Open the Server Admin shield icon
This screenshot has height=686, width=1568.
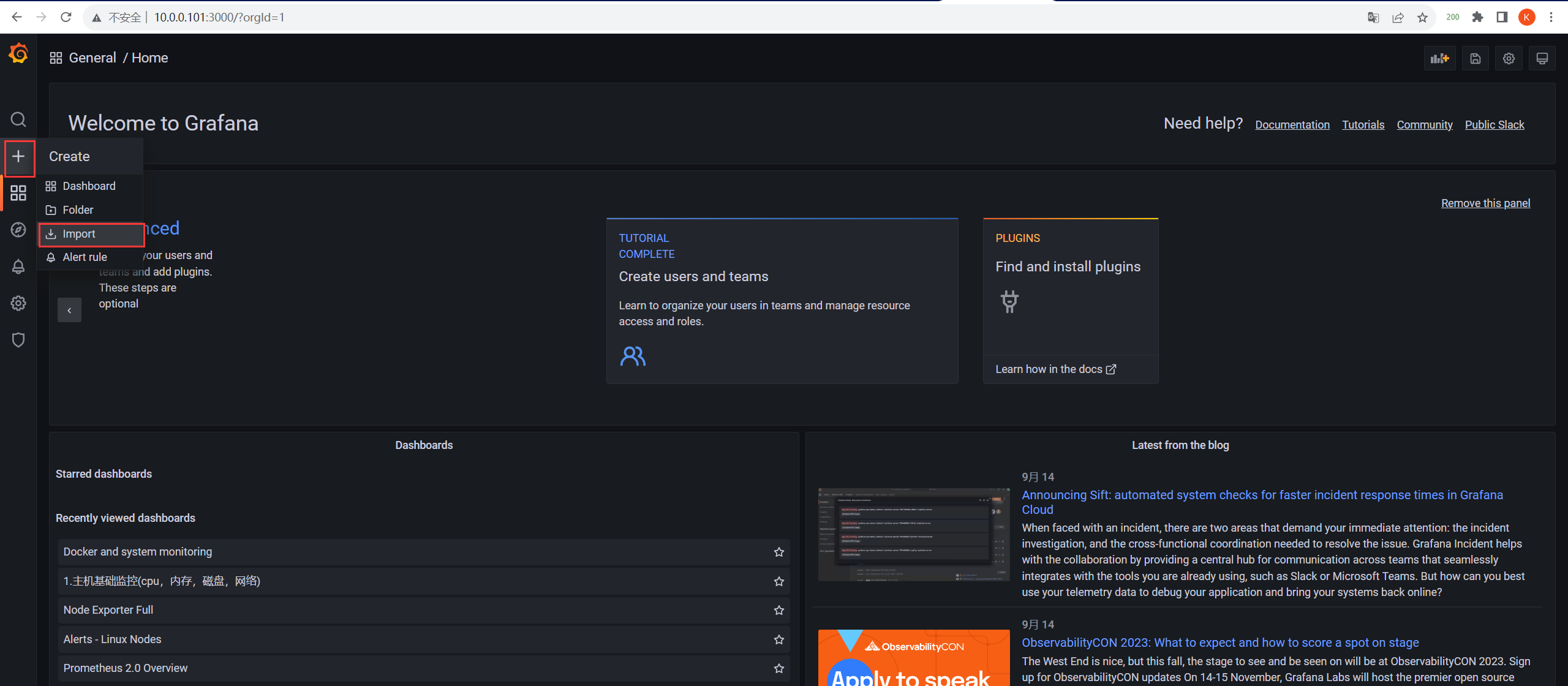[x=18, y=340]
